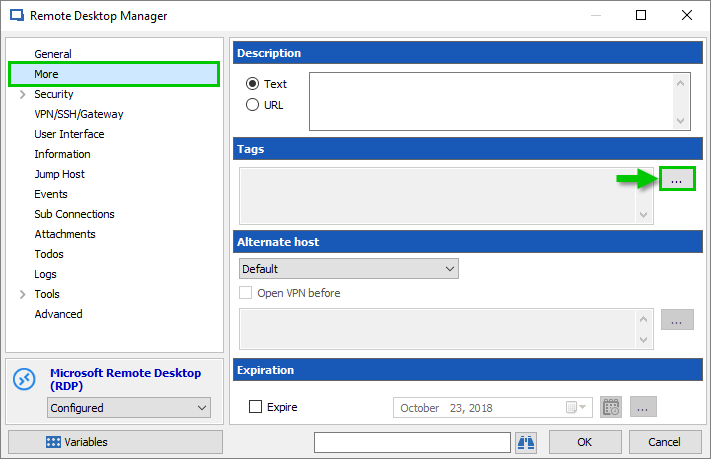This screenshot has height=459, width=711.
Task: Click the Remote Desktop Manager title icon
Action: (15, 16)
